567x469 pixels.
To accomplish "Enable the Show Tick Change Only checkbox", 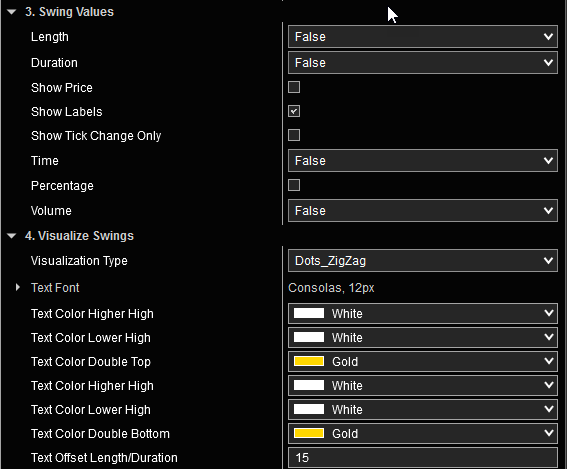I will (x=294, y=135).
